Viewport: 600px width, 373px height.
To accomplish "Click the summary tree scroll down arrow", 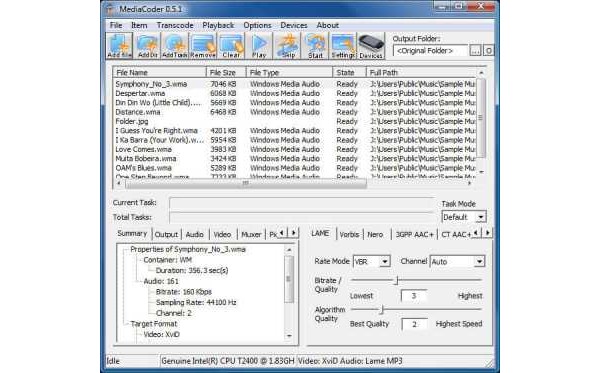I will 289,336.
